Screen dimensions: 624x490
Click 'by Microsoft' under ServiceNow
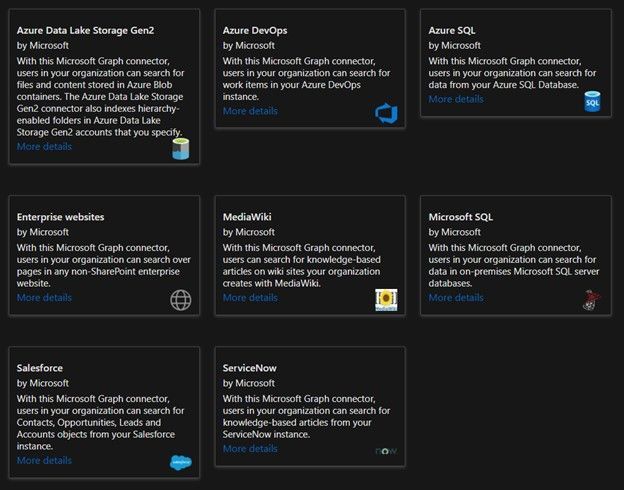tap(249, 383)
